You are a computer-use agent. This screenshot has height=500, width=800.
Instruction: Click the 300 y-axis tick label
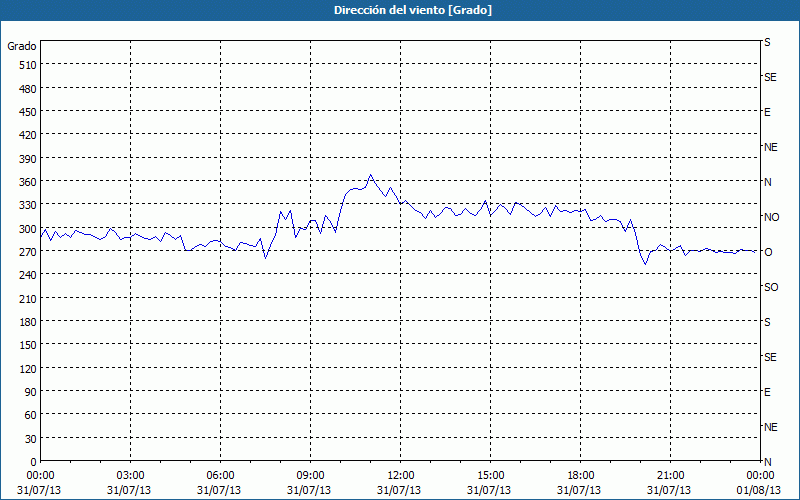click(28, 229)
